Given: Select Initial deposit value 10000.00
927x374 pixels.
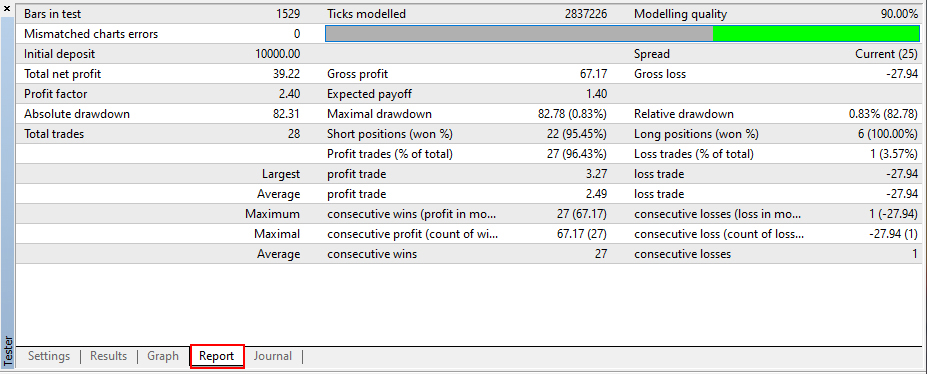Looking at the screenshot, I should tap(278, 54).
